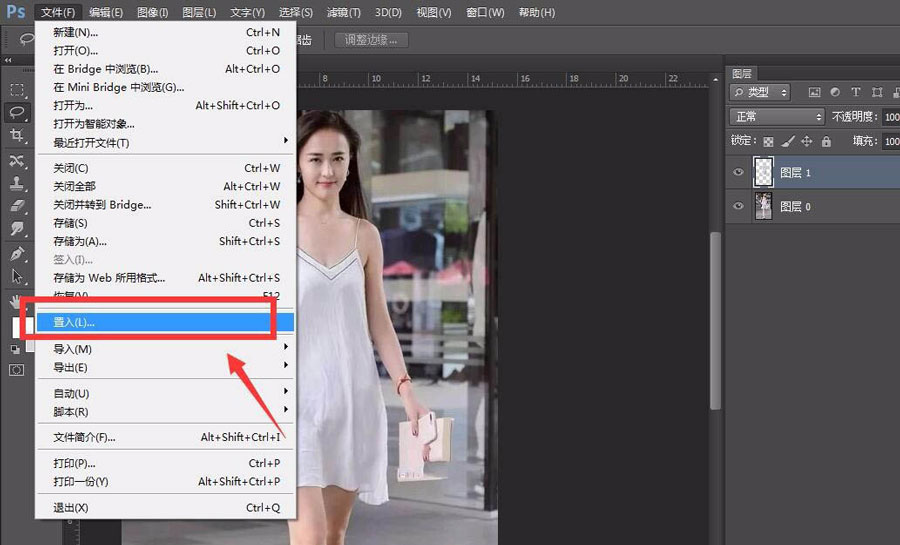Toggle lock image pixels brush icon
Viewport: 900px width, 545px height.
point(788,141)
